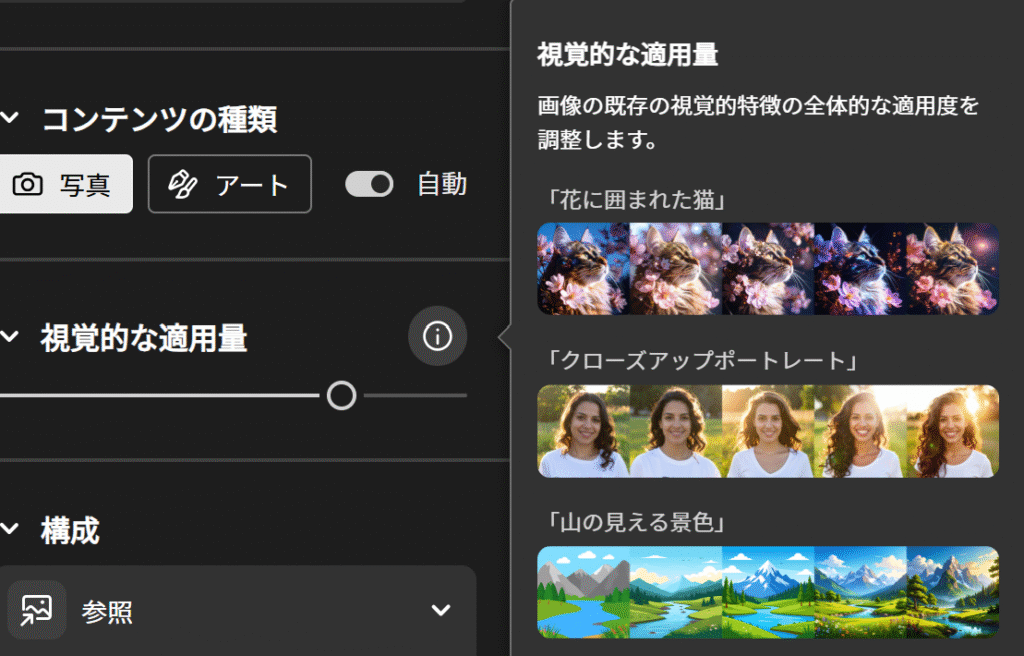This screenshot has height=656, width=1024.
Task: Toggle the 自動 switch
Action: click(369, 184)
